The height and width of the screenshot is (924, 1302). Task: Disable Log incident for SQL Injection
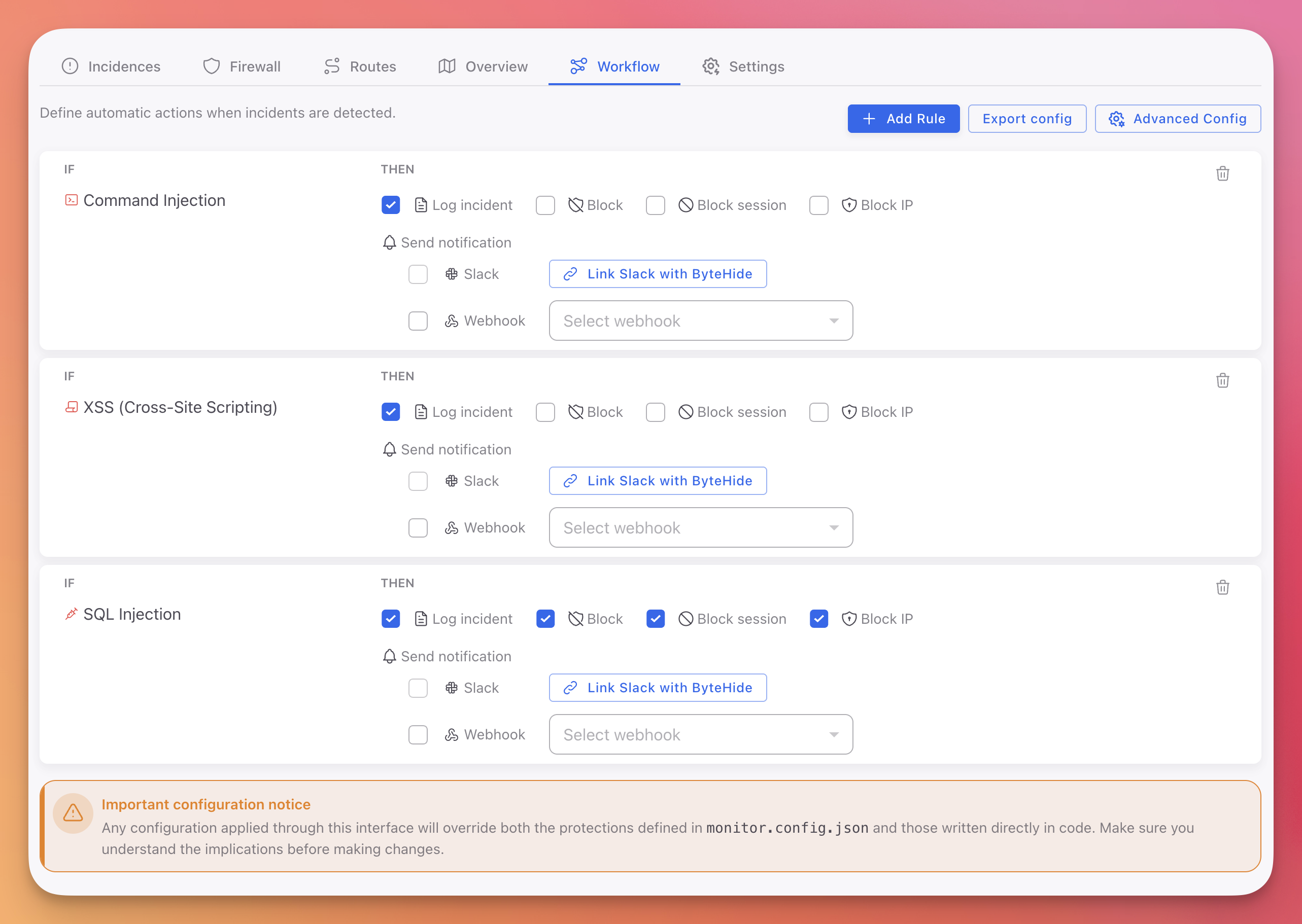tap(390, 619)
